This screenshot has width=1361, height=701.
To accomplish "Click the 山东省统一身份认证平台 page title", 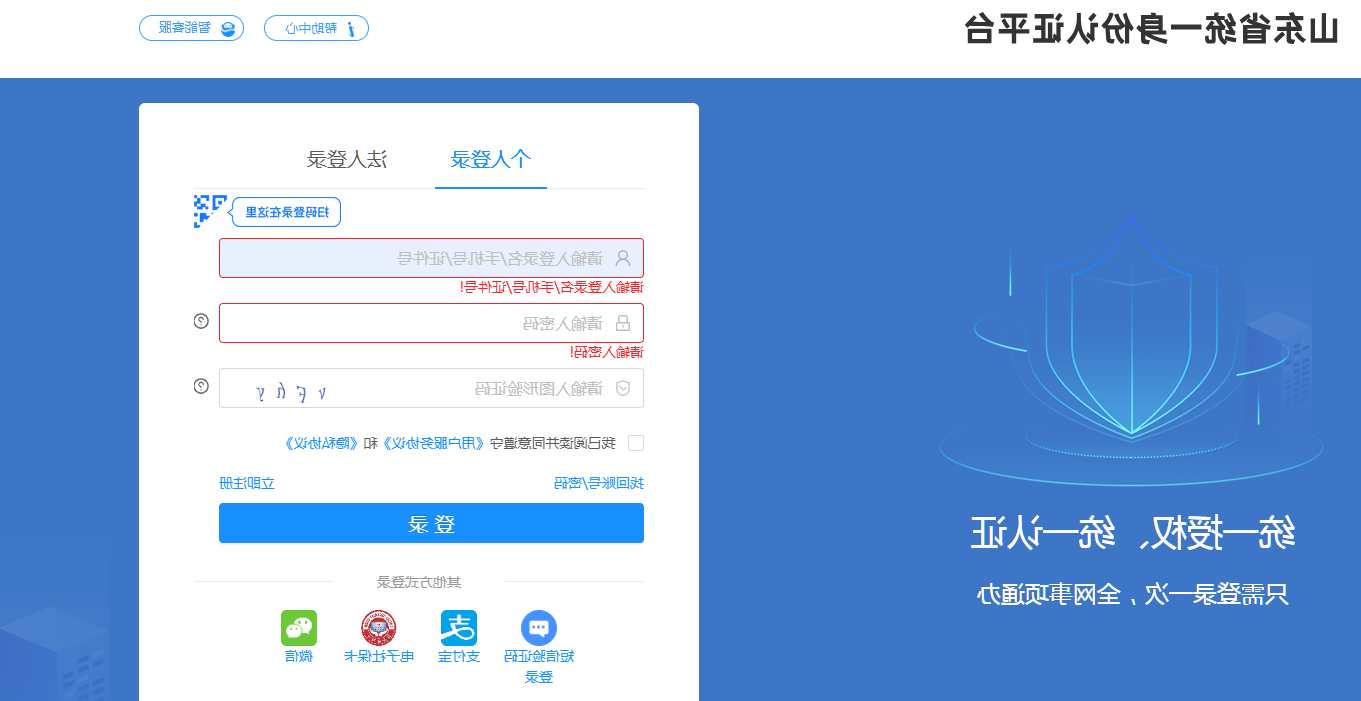I will [1151, 28].
